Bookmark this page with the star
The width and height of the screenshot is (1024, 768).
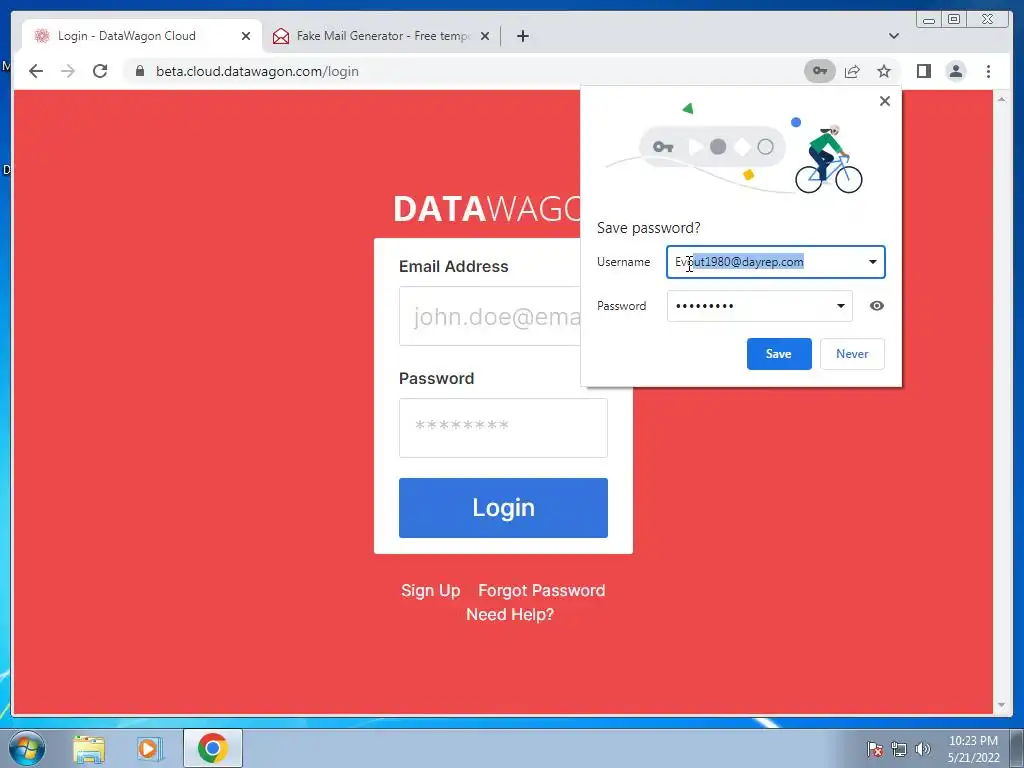pos(884,71)
